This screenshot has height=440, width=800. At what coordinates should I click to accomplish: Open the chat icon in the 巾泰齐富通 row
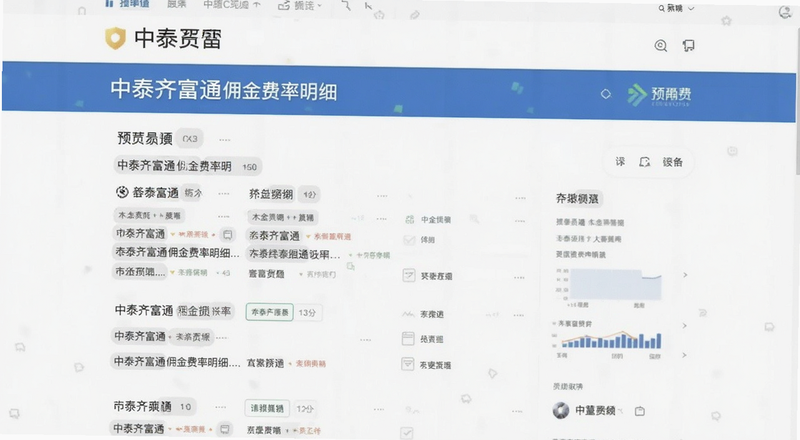pos(228,234)
